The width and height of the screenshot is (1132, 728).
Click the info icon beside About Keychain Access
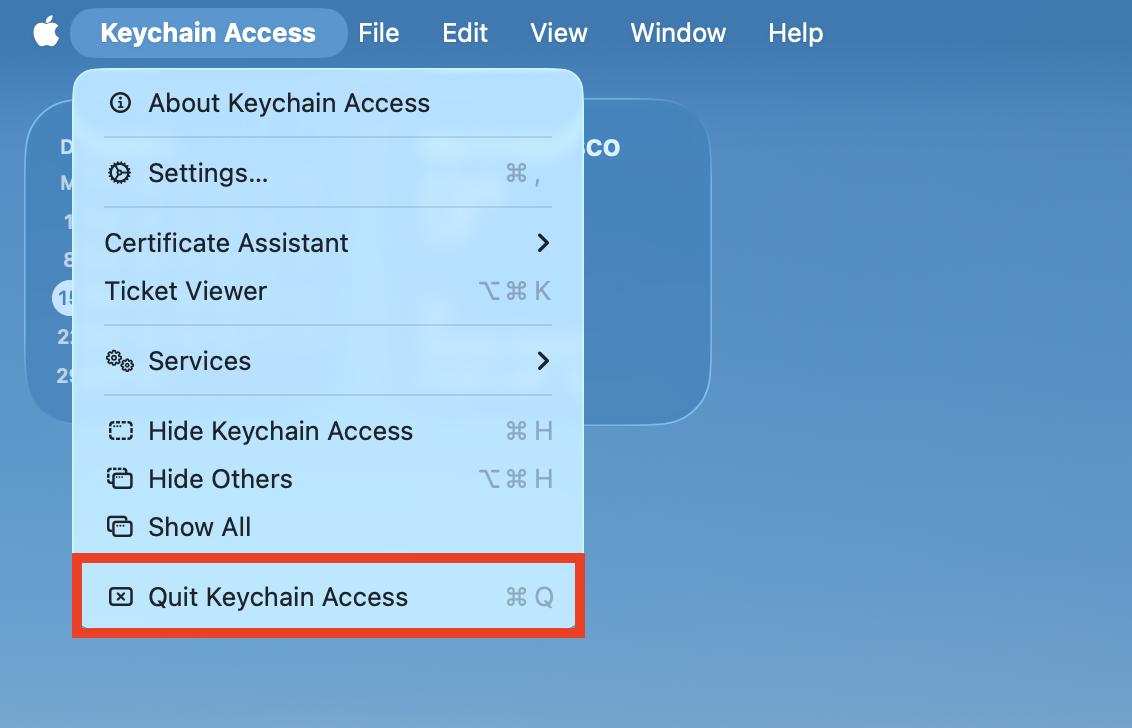(x=120, y=103)
